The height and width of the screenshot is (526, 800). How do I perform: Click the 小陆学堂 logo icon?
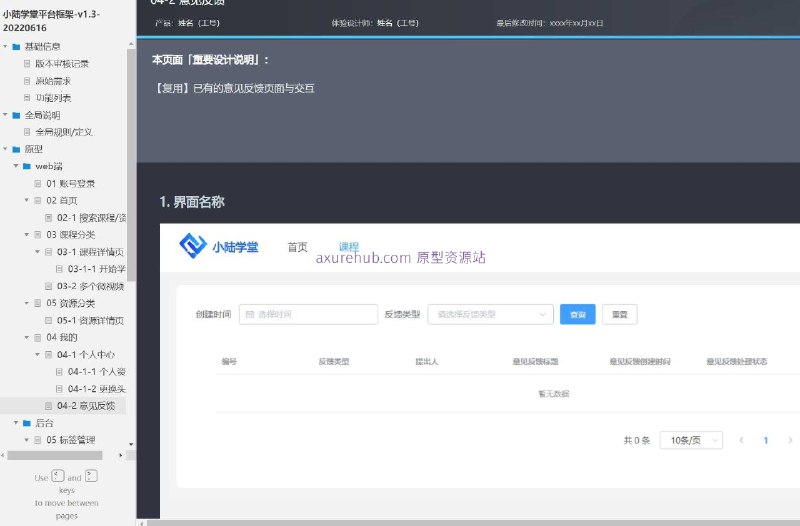click(193, 246)
